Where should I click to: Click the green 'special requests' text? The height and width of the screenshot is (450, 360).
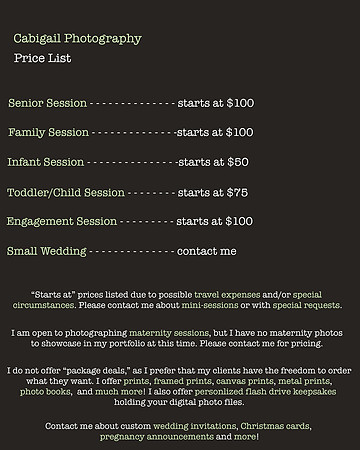pyautogui.click(x=307, y=305)
